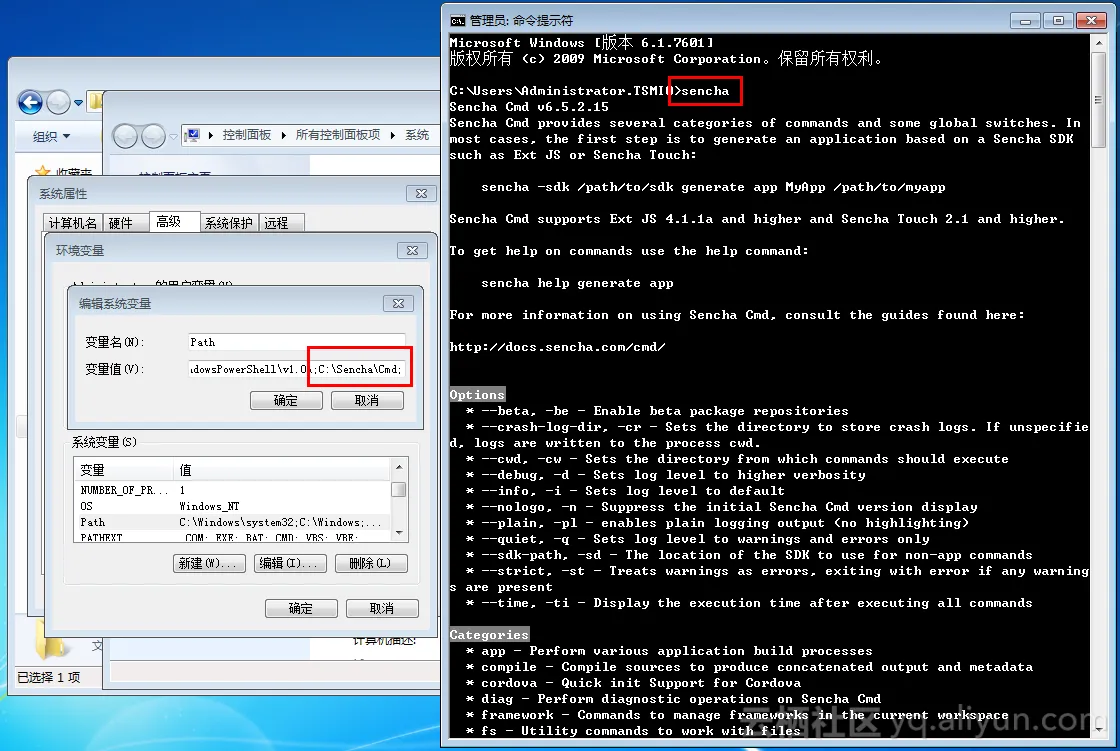Open history dropdown beside Control Panel nav arrows

[174, 135]
